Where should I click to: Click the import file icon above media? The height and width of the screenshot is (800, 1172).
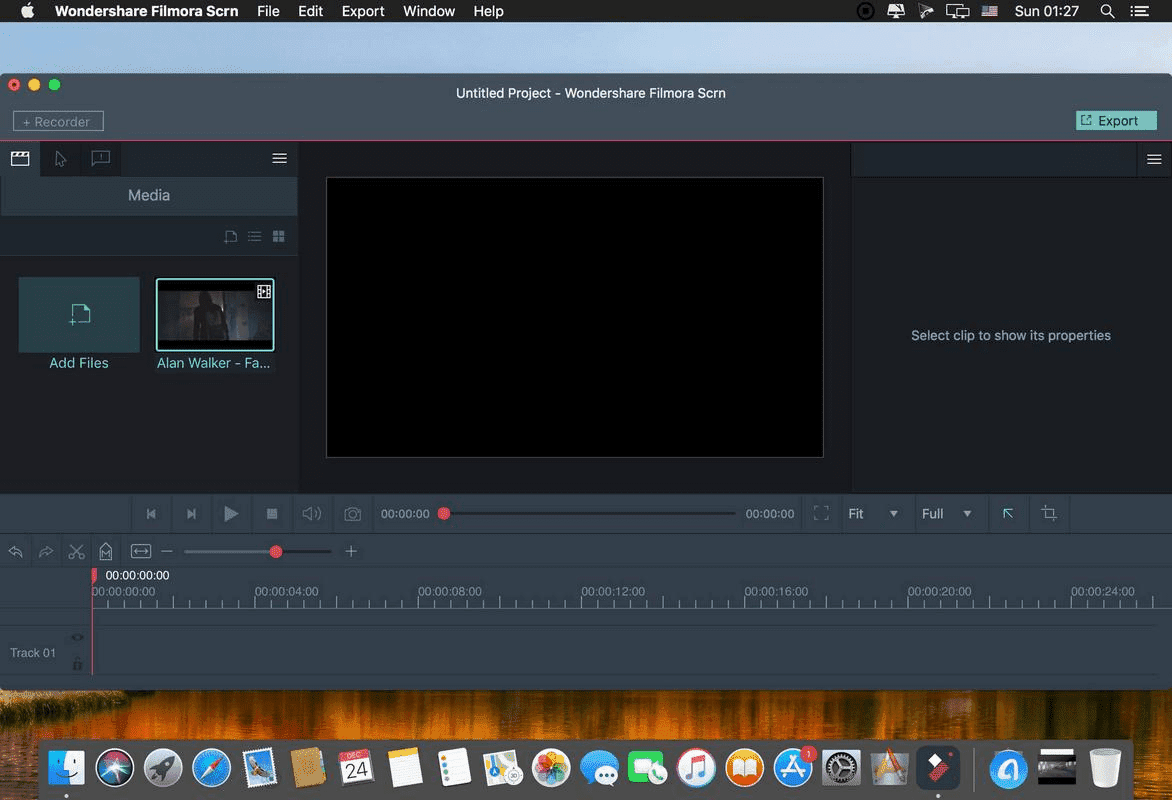pos(230,236)
